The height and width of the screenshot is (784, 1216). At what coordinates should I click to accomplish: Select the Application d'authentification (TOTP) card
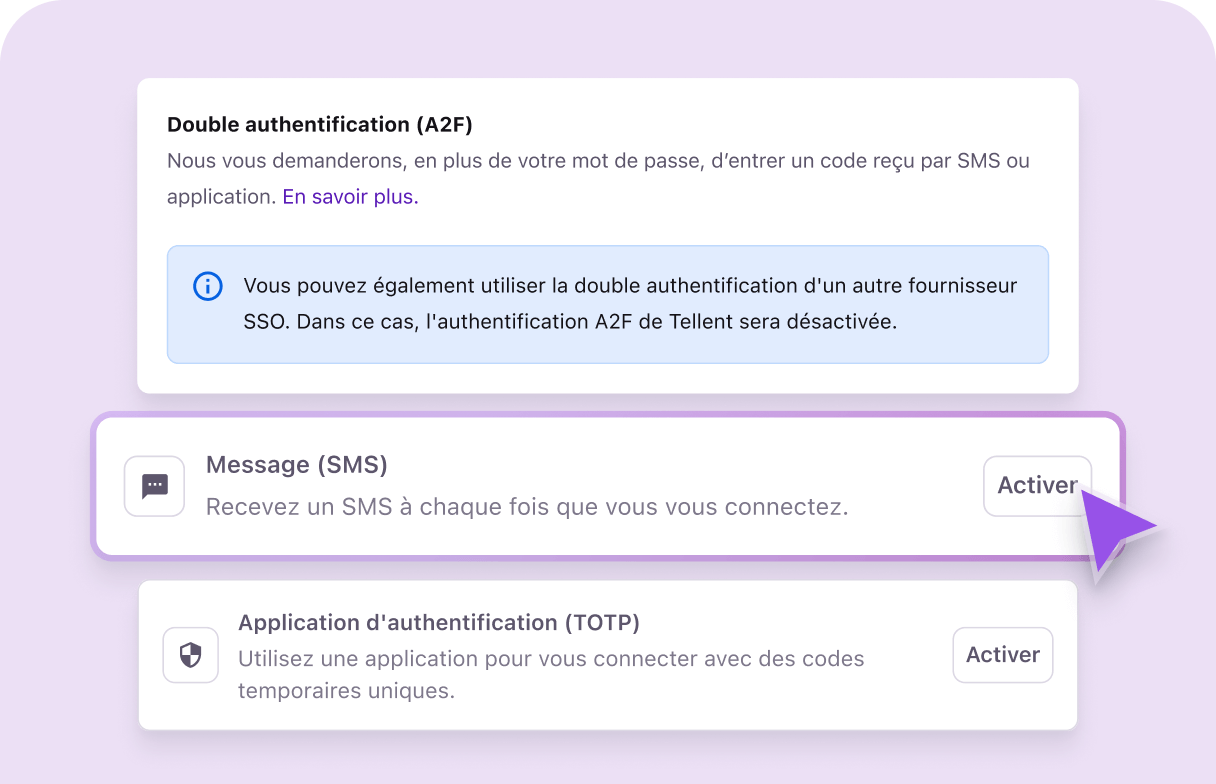point(608,655)
